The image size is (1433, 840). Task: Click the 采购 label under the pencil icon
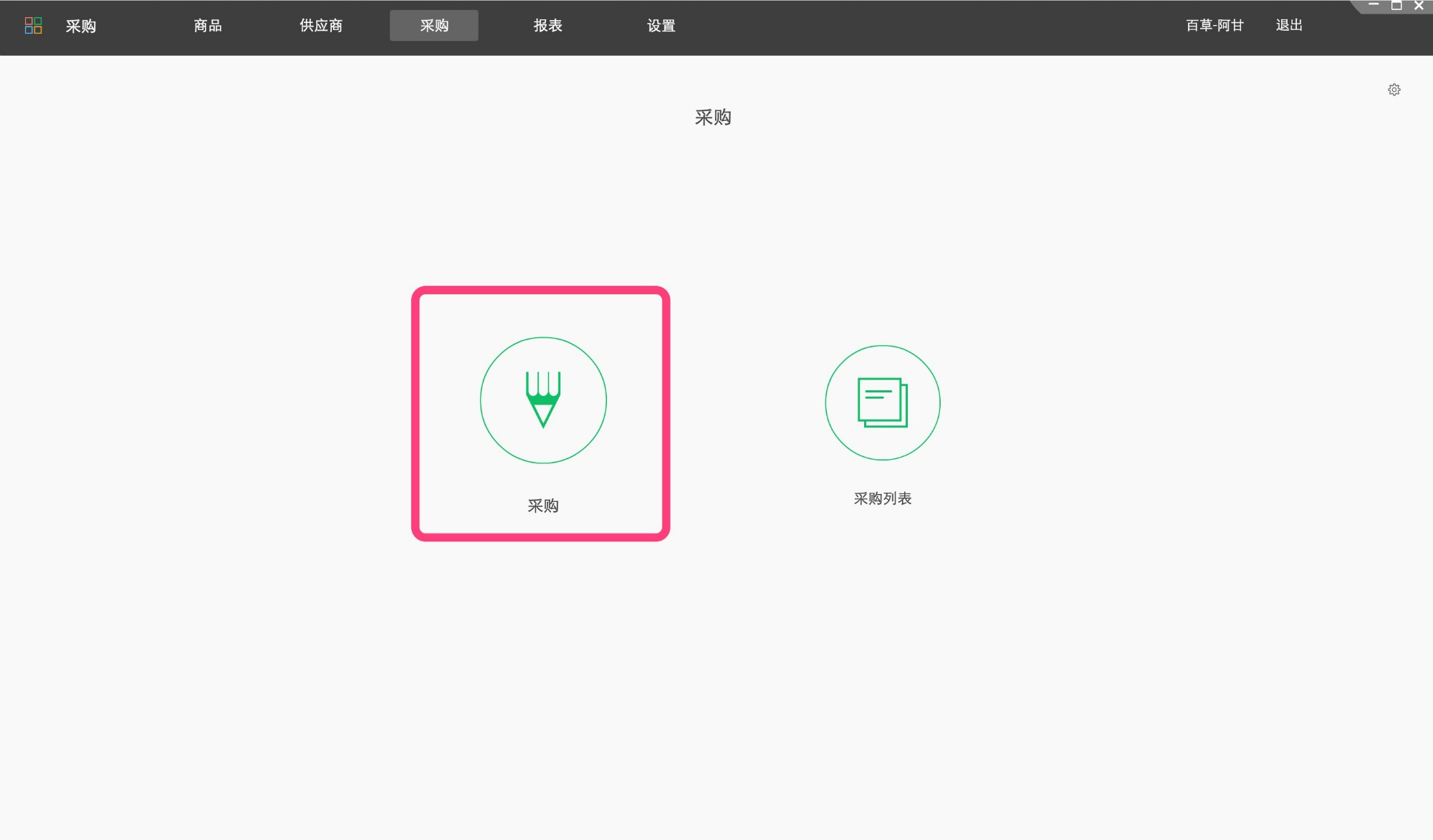543,506
